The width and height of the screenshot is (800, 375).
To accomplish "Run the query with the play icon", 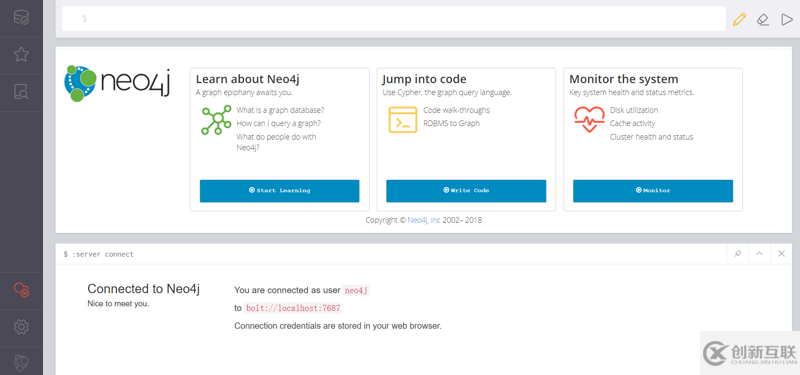I will [786, 19].
